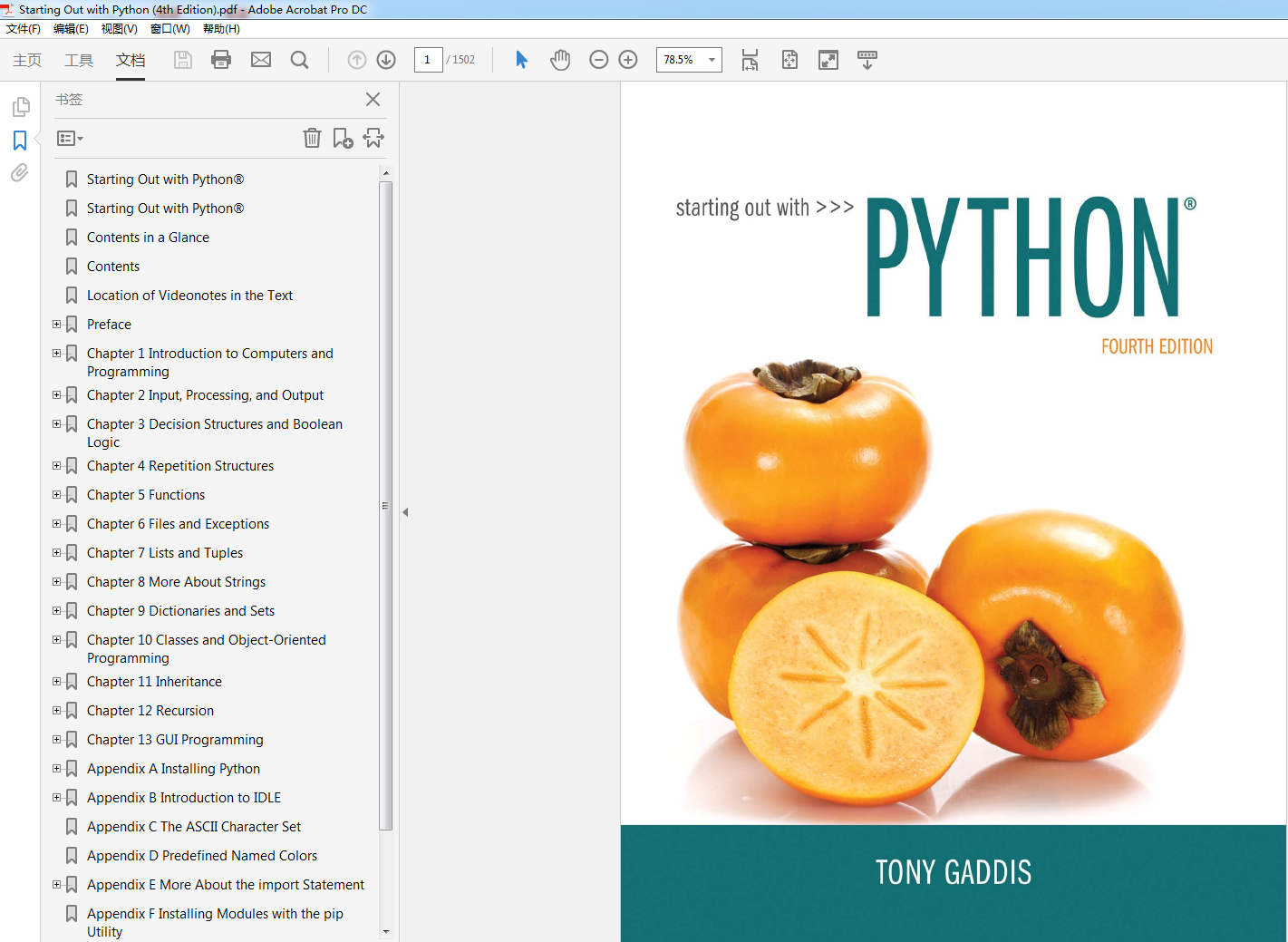Switch to the 文档 tab
This screenshot has height=942, width=1288.
(131, 60)
